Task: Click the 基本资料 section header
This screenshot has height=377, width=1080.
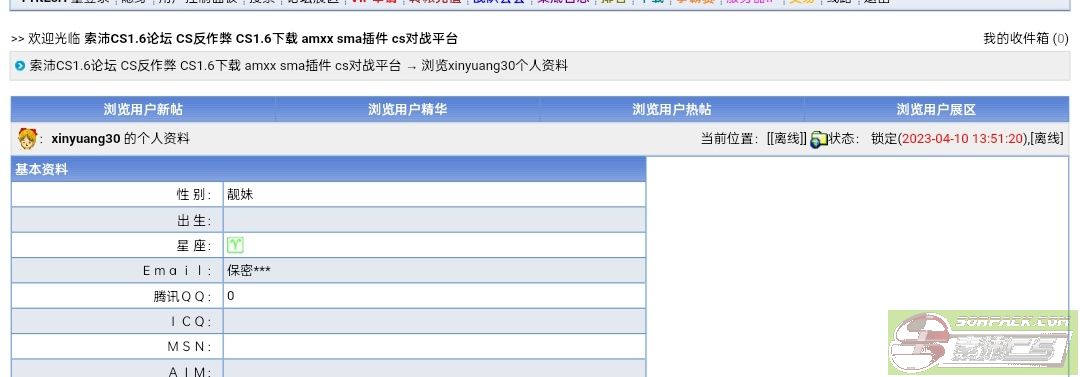Action: 42,170
